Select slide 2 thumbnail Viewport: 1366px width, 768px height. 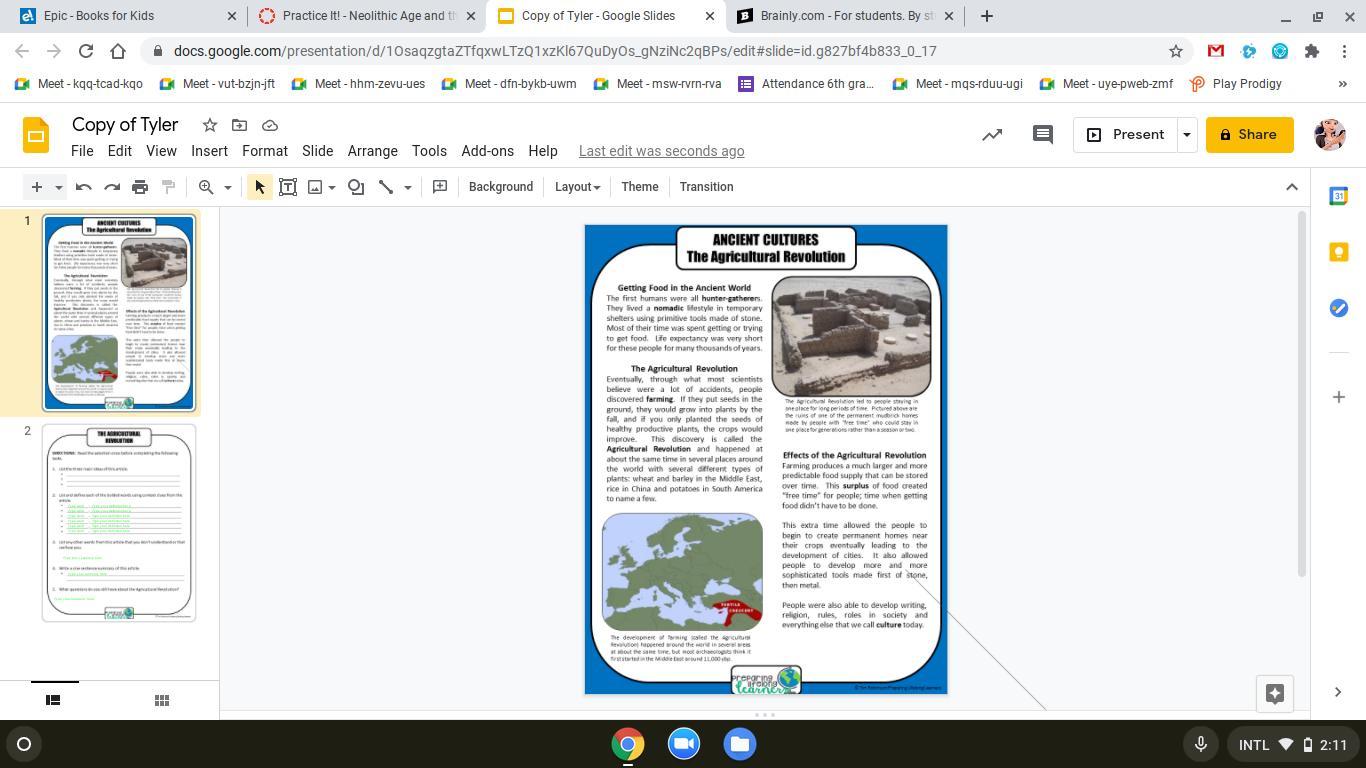pyautogui.click(x=119, y=522)
